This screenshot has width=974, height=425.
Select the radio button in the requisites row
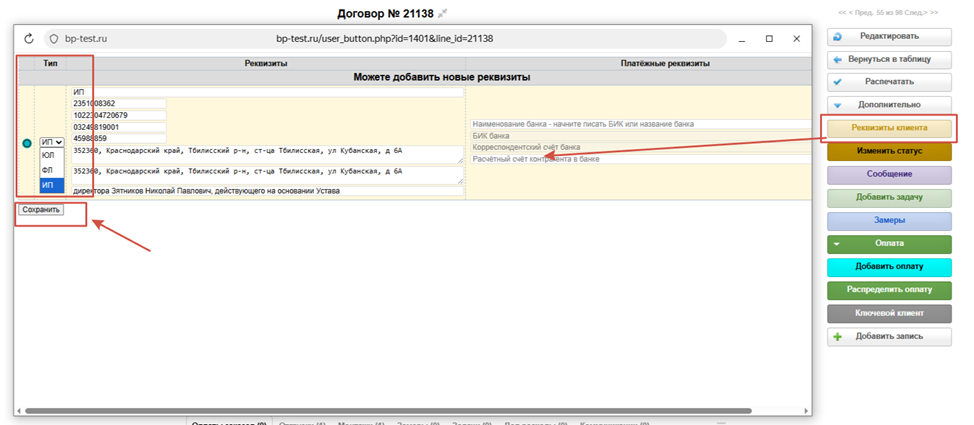point(26,144)
